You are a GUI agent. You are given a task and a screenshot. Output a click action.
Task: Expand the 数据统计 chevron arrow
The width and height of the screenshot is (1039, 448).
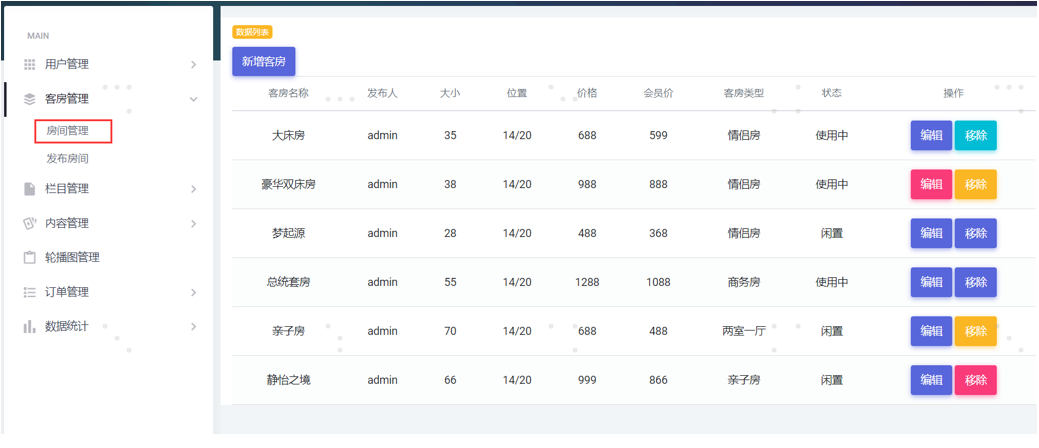tap(193, 327)
